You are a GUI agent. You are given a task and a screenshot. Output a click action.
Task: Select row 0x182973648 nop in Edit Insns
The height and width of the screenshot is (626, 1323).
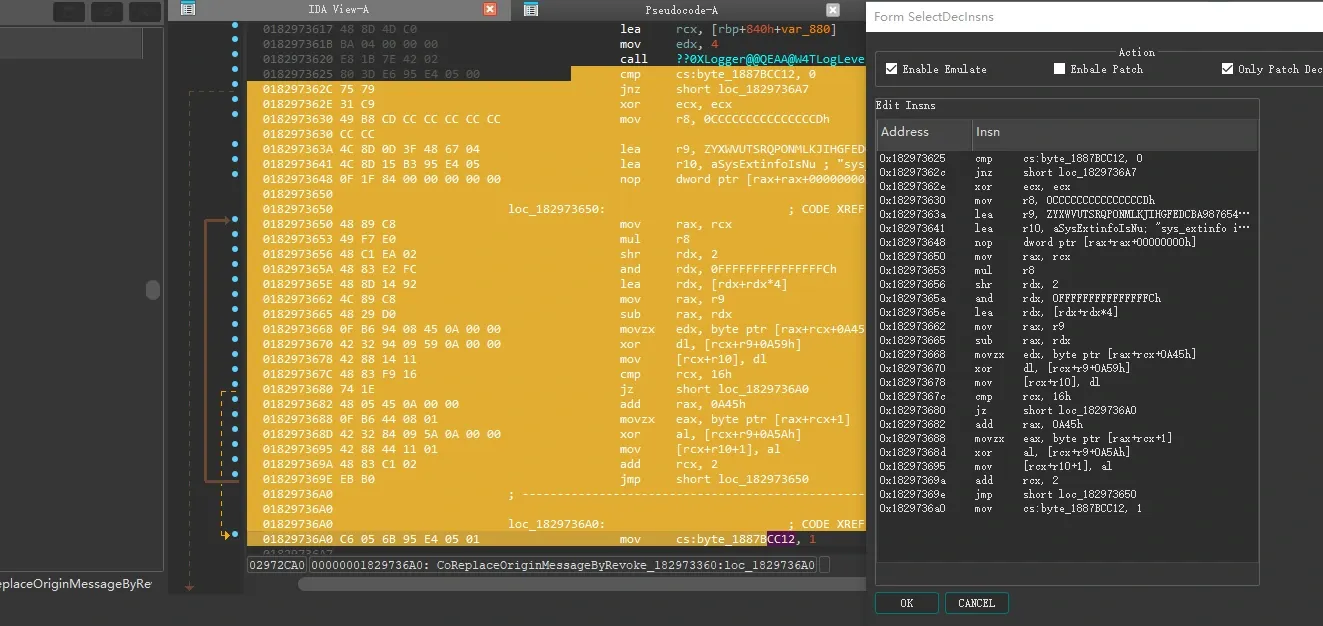(1066, 243)
